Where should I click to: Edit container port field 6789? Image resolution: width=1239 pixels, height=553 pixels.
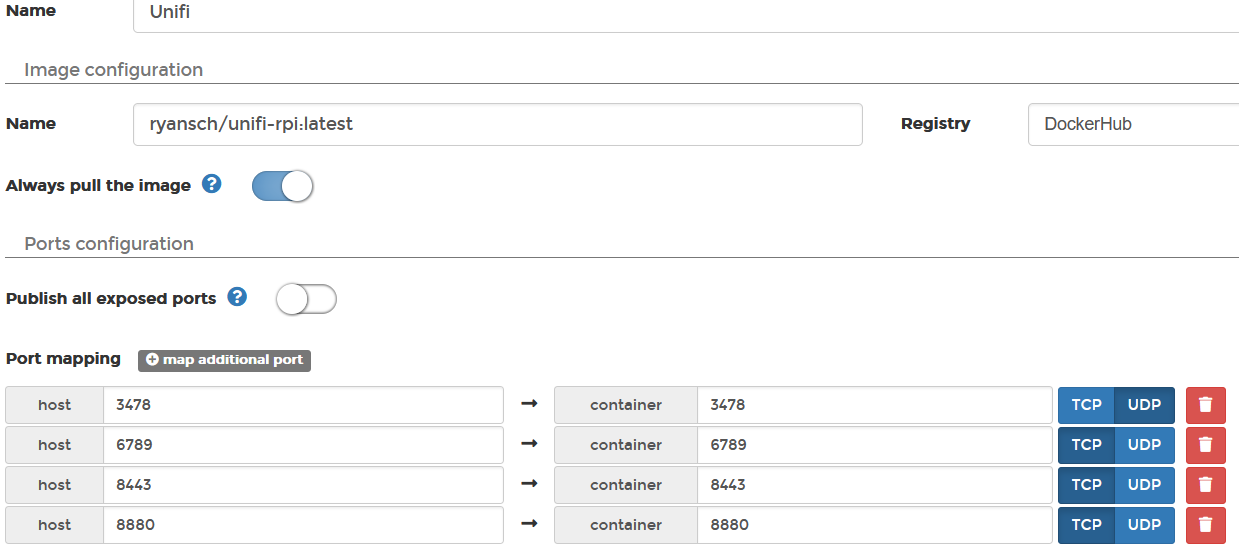click(875, 445)
